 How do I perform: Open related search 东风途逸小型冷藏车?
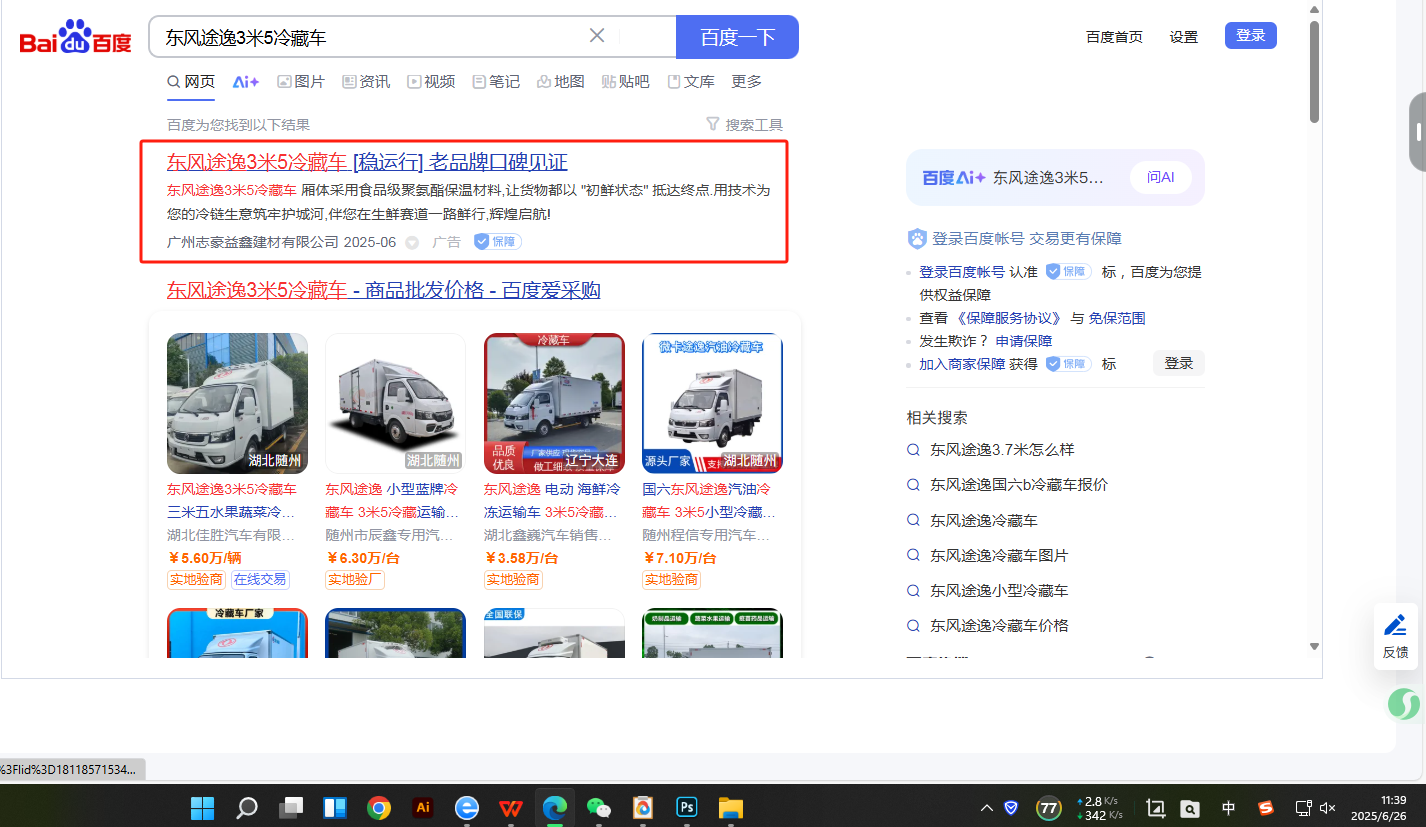999,590
